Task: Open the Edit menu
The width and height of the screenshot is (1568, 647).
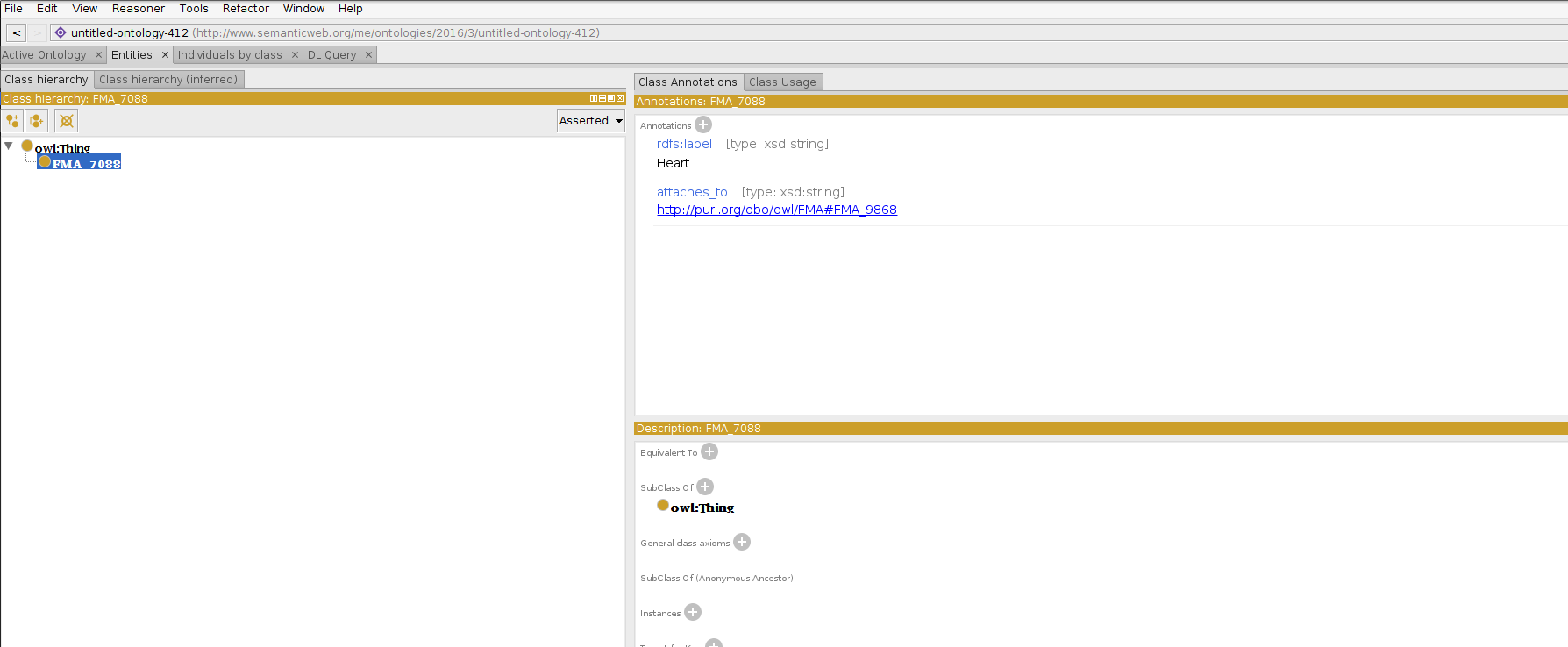Action: [47, 9]
